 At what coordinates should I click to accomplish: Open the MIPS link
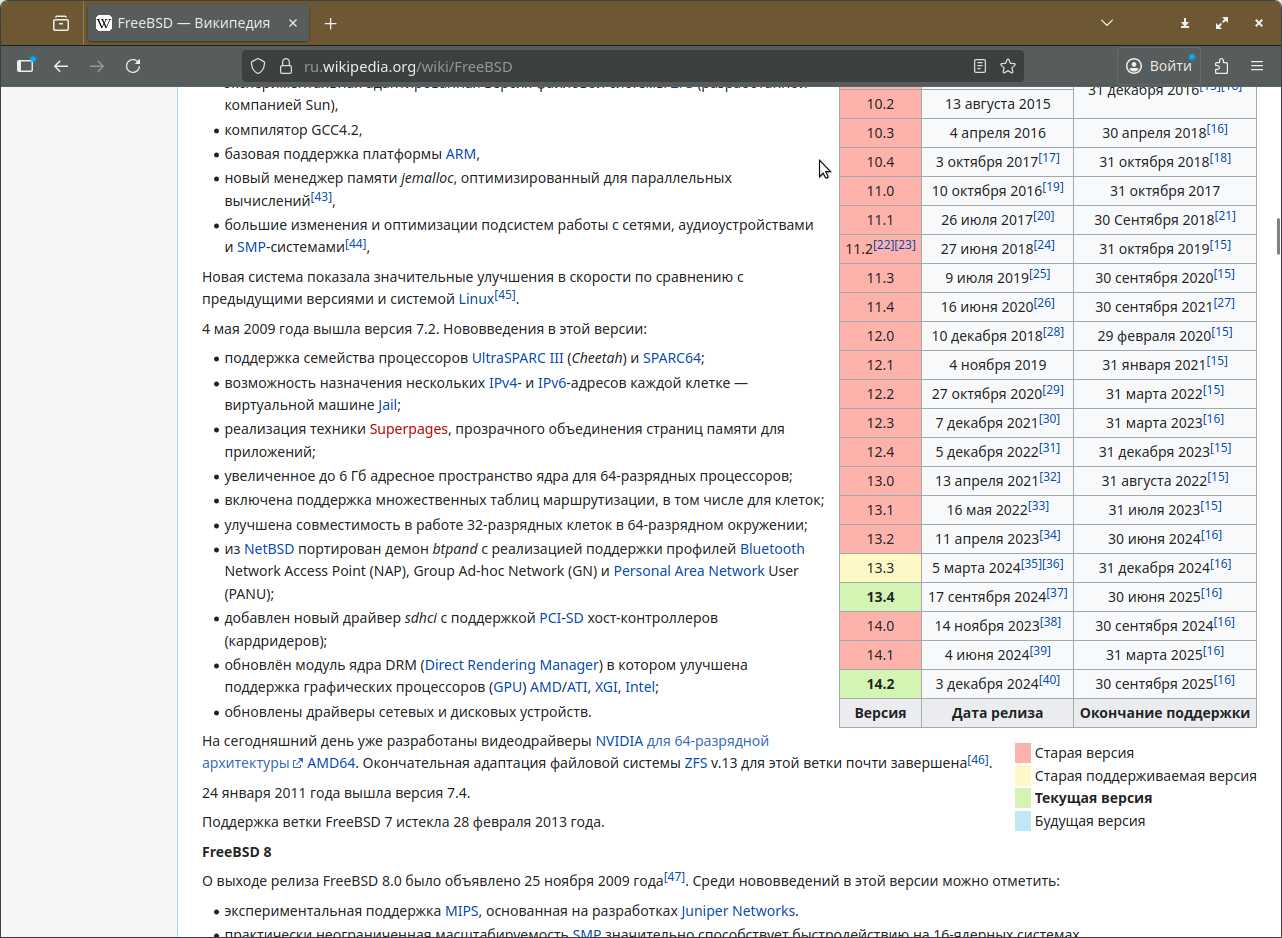[462, 911]
